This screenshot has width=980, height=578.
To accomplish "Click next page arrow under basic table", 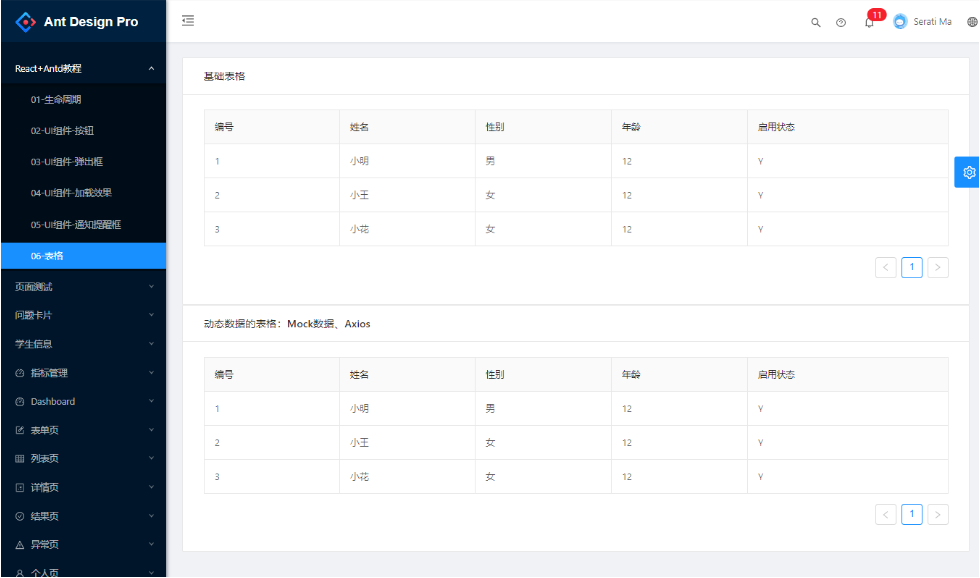I will coord(937,267).
